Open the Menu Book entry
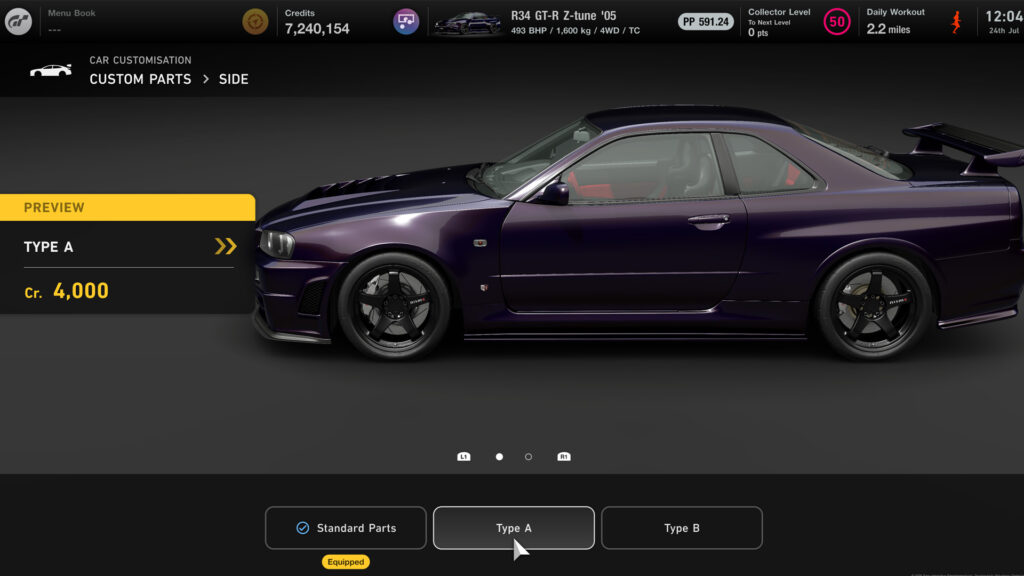 tap(71, 21)
